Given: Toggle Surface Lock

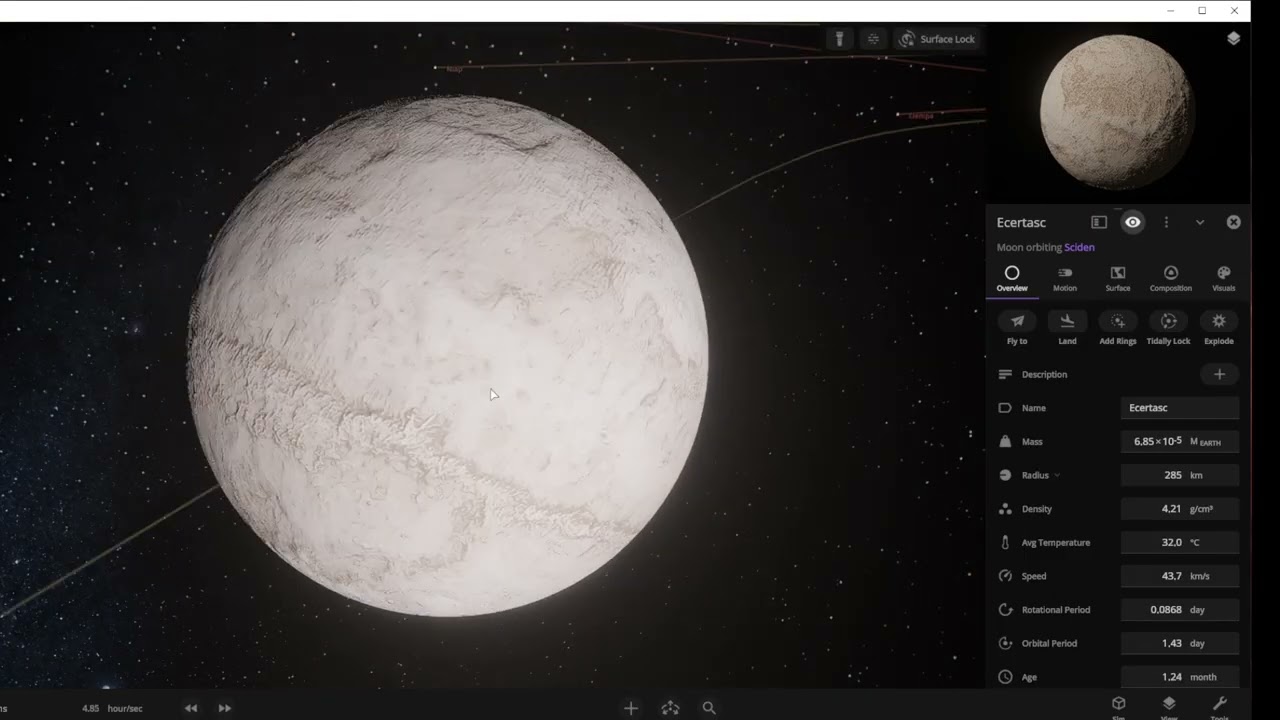Looking at the screenshot, I should pyautogui.click(x=936, y=39).
